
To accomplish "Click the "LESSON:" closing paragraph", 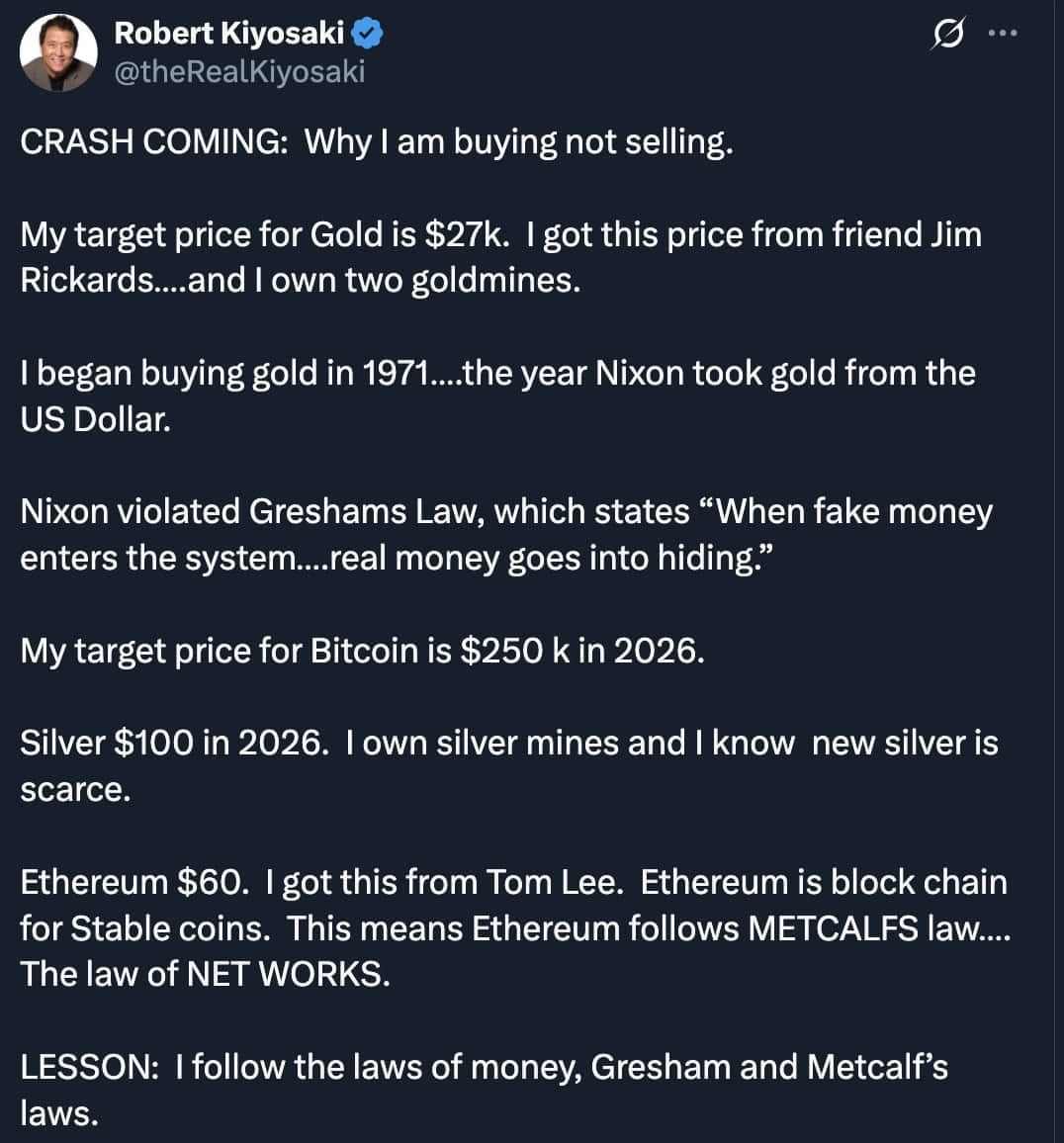I will (x=484, y=1067).
